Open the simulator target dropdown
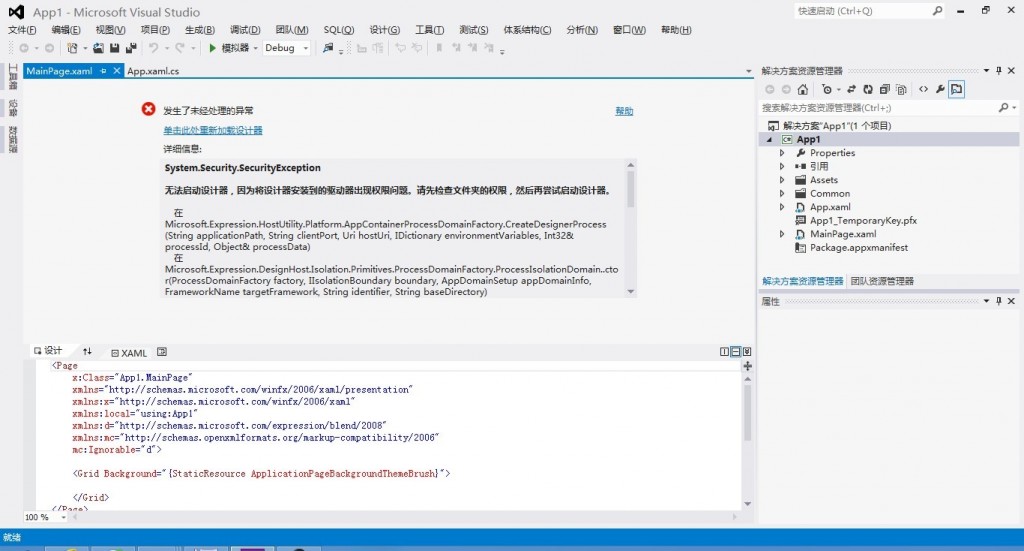1024x551 pixels. (255, 48)
